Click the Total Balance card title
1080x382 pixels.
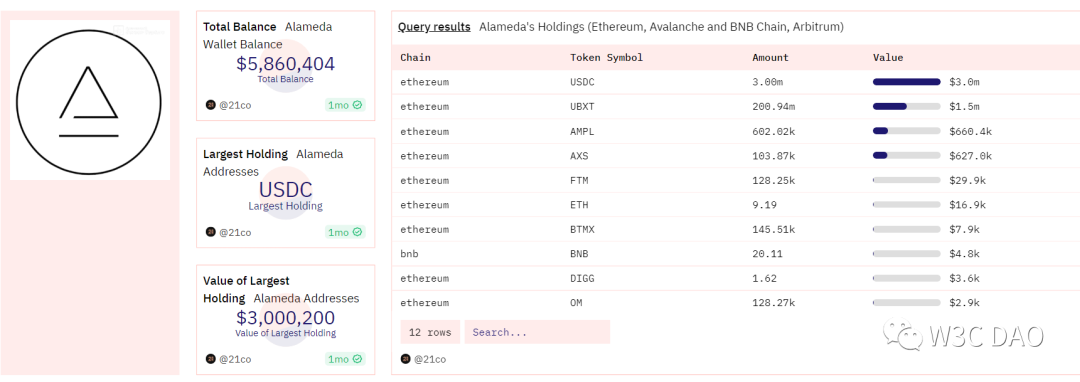click(239, 27)
